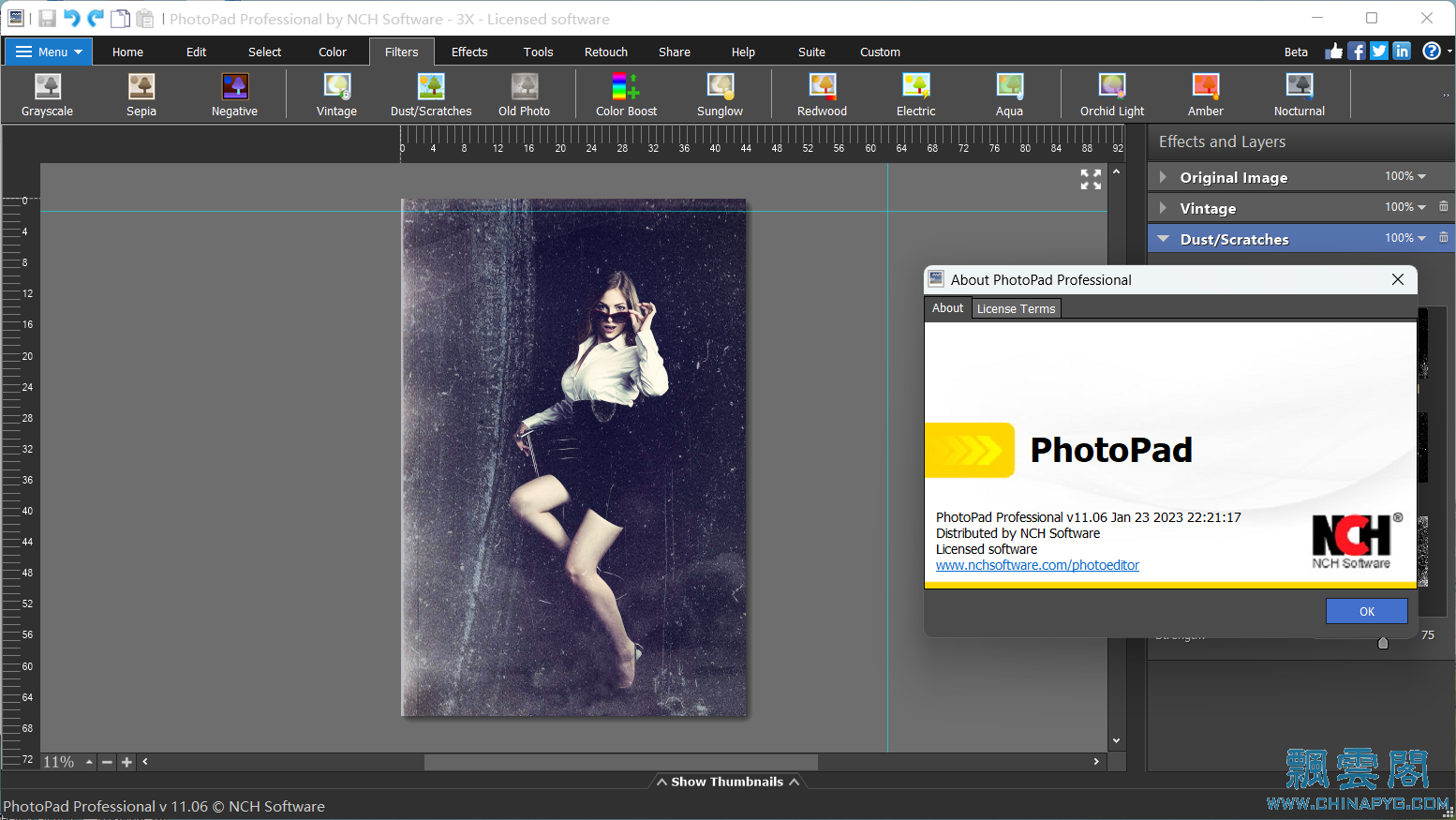Click zoom out minus button
The image size is (1456, 820).
tap(107, 762)
